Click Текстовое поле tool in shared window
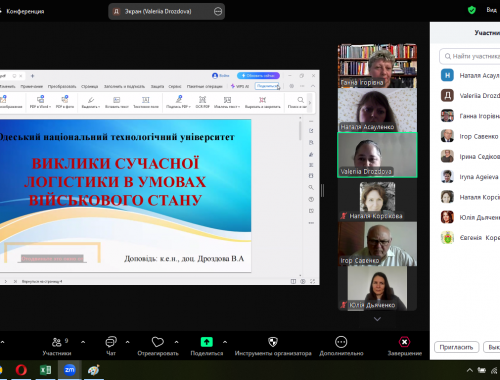500x380 pixels. click(146, 102)
